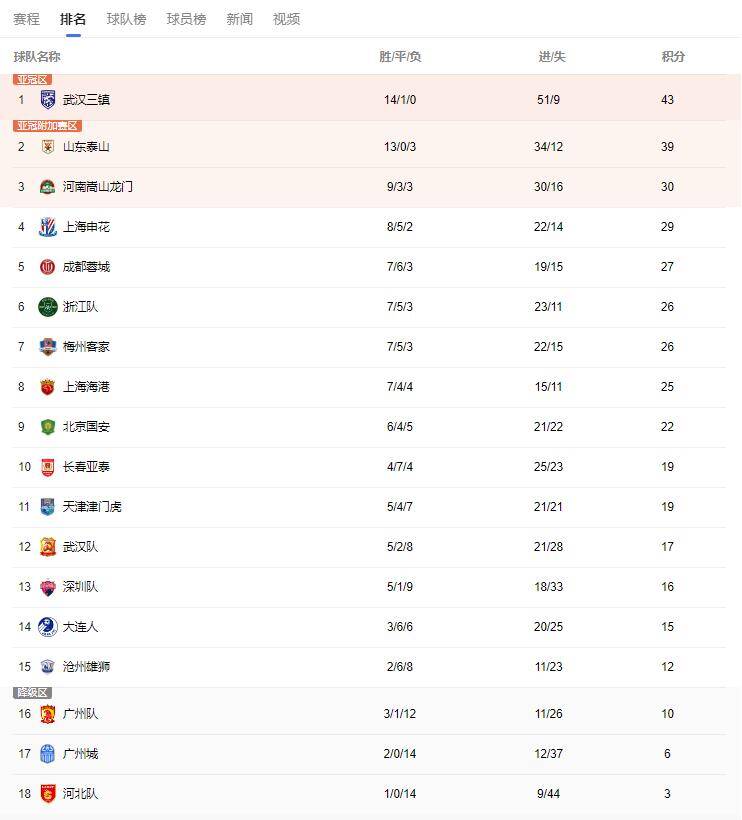Click the 上海海港 team badge
This screenshot has width=742, height=820.
click(x=48, y=387)
